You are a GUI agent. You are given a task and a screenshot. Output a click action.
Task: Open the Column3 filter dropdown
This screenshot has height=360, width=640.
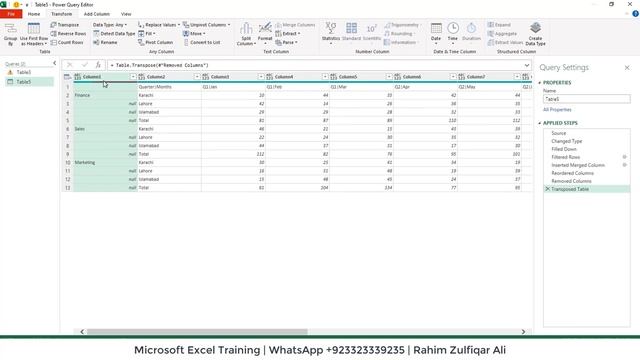261,77
